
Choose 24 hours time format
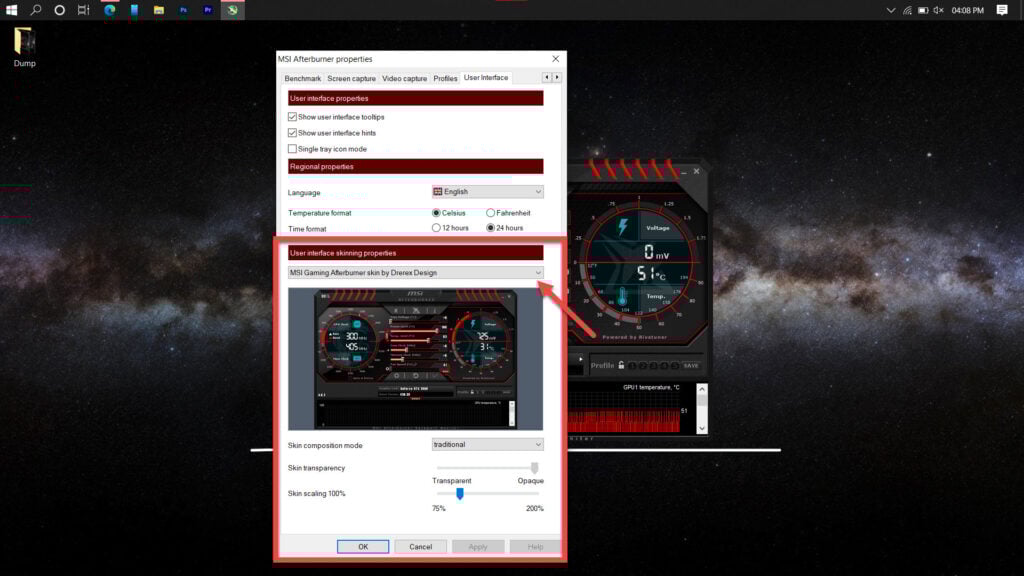click(x=490, y=228)
